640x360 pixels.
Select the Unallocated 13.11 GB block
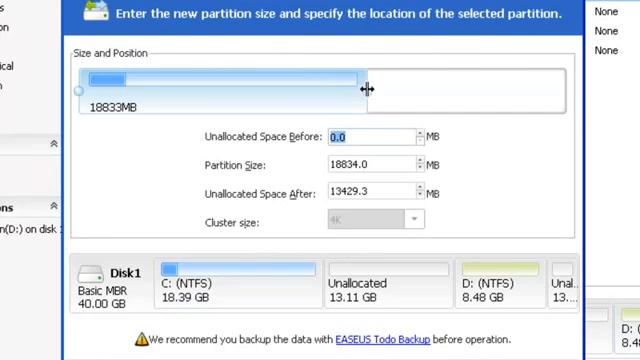[389, 284]
